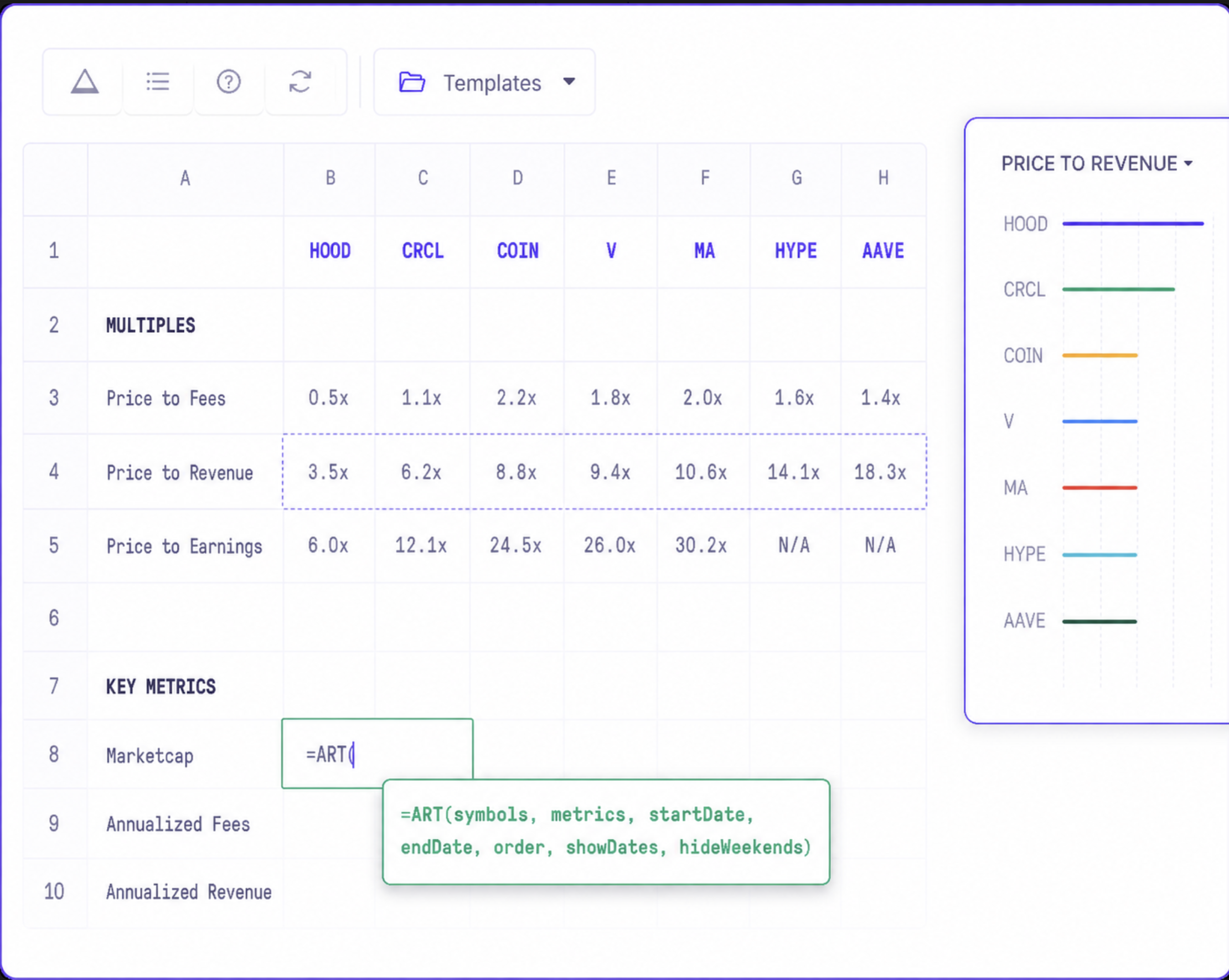Open the Templates dropdown

coord(484,82)
